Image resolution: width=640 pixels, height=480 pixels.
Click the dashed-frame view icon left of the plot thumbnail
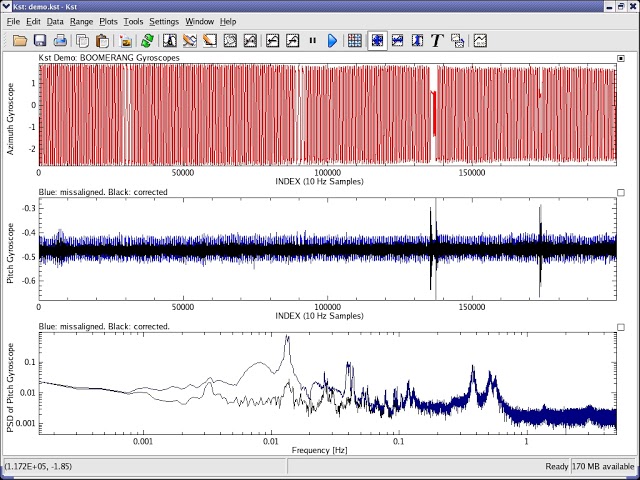point(230,40)
